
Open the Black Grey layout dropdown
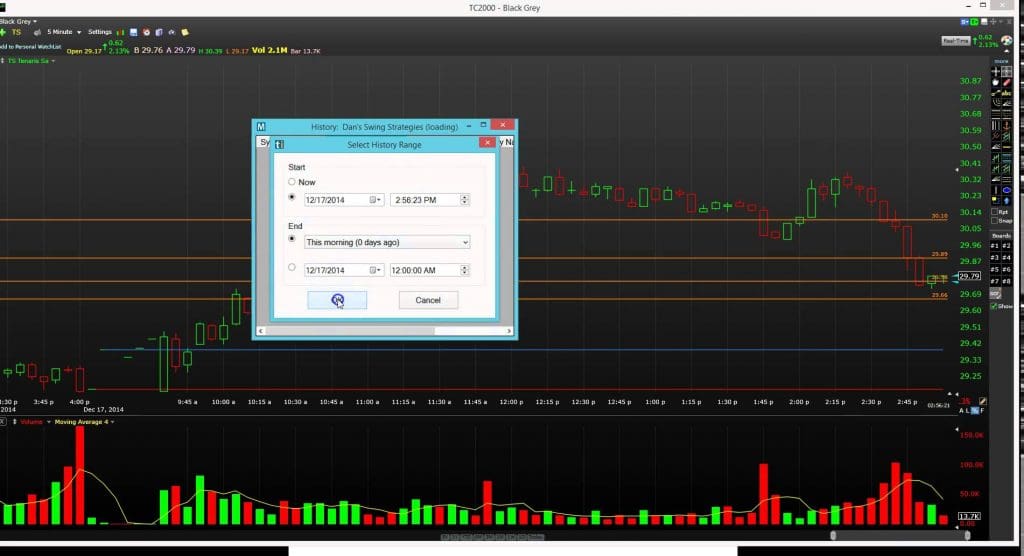click(x=18, y=22)
